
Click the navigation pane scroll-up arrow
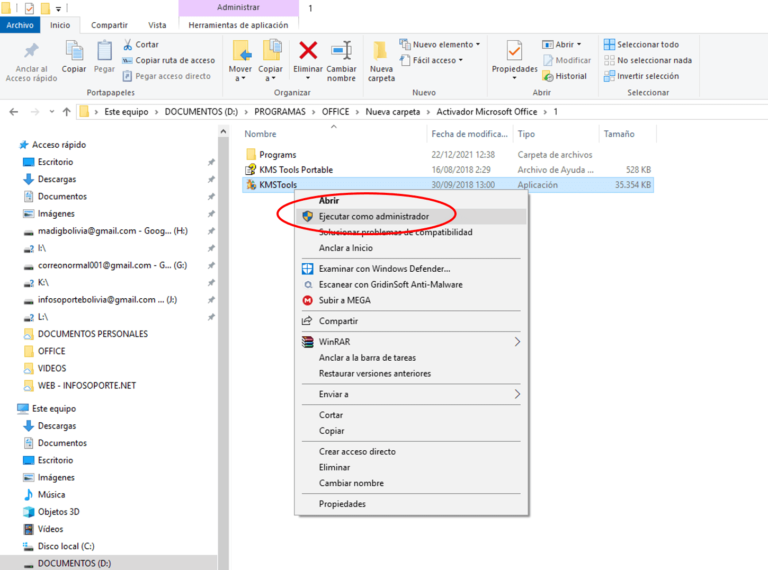click(223, 131)
